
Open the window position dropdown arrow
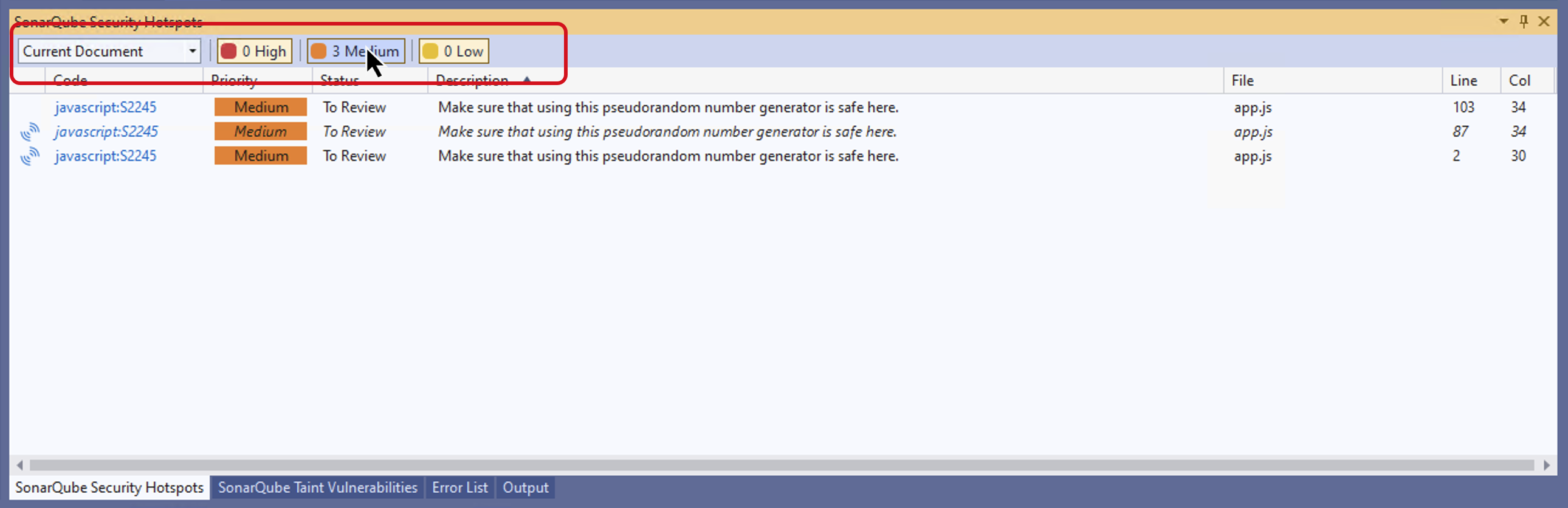1504,21
